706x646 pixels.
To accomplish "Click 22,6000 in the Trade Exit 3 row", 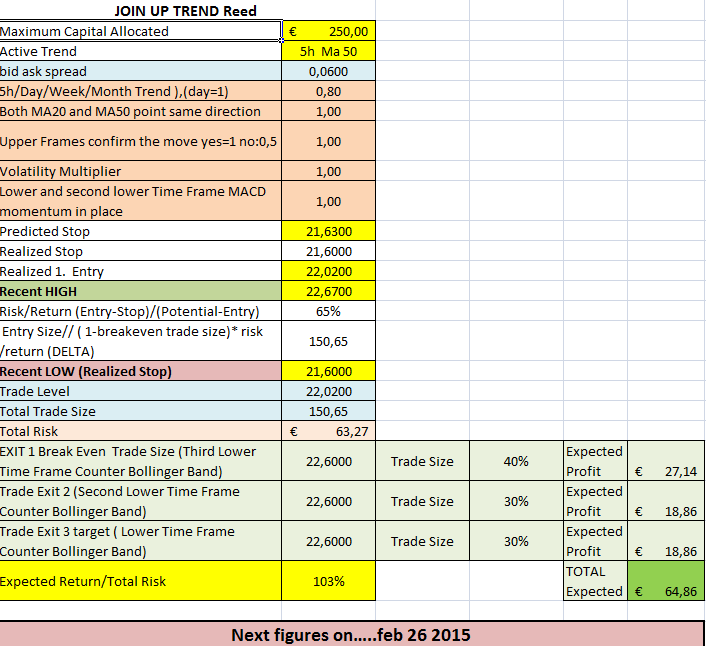I will [328, 541].
